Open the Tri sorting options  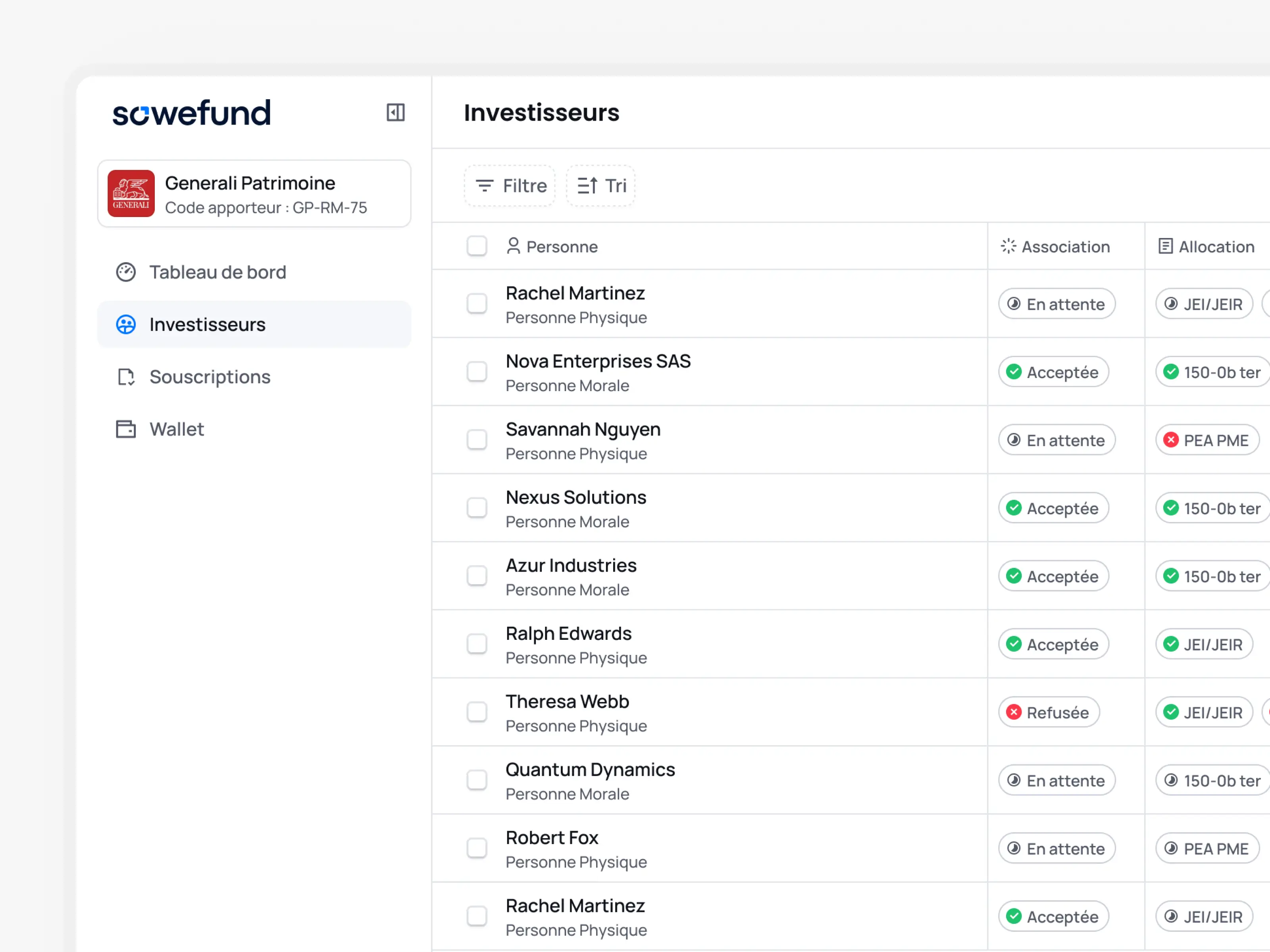coord(600,185)
